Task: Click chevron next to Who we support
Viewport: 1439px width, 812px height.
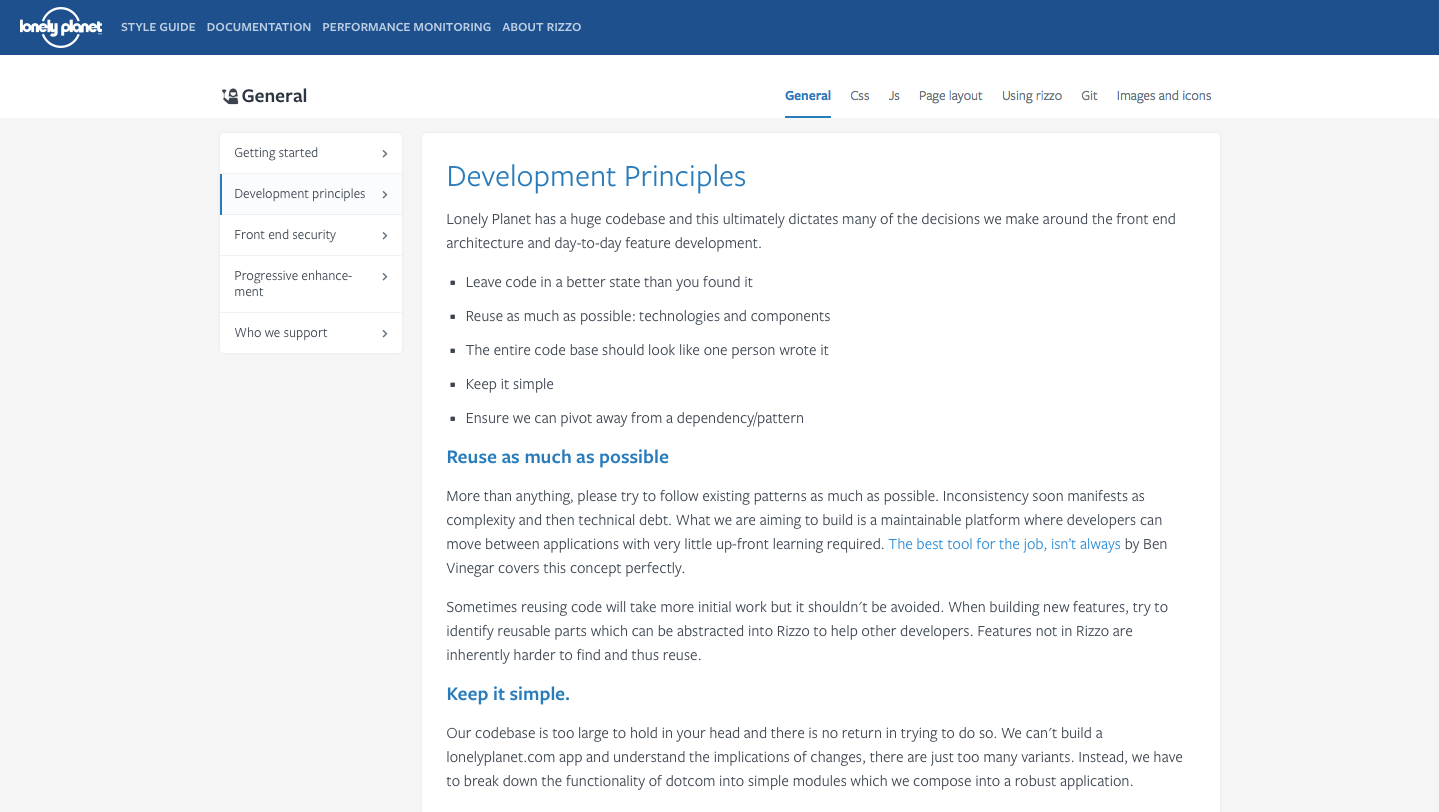Action: click(x=385, y=334)
